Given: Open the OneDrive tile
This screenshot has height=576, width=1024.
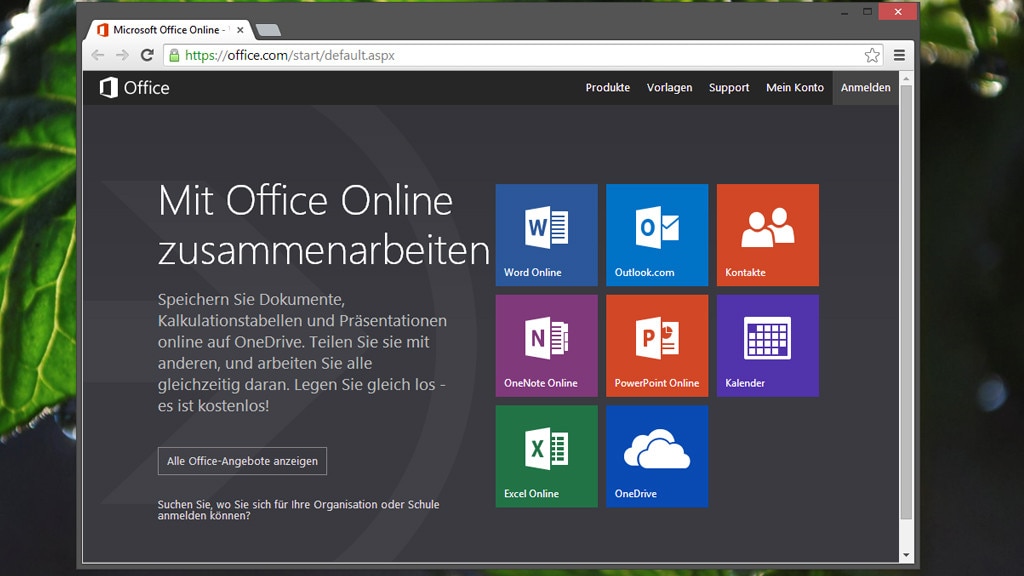Looking at the screenshot, I should (657, 456).
